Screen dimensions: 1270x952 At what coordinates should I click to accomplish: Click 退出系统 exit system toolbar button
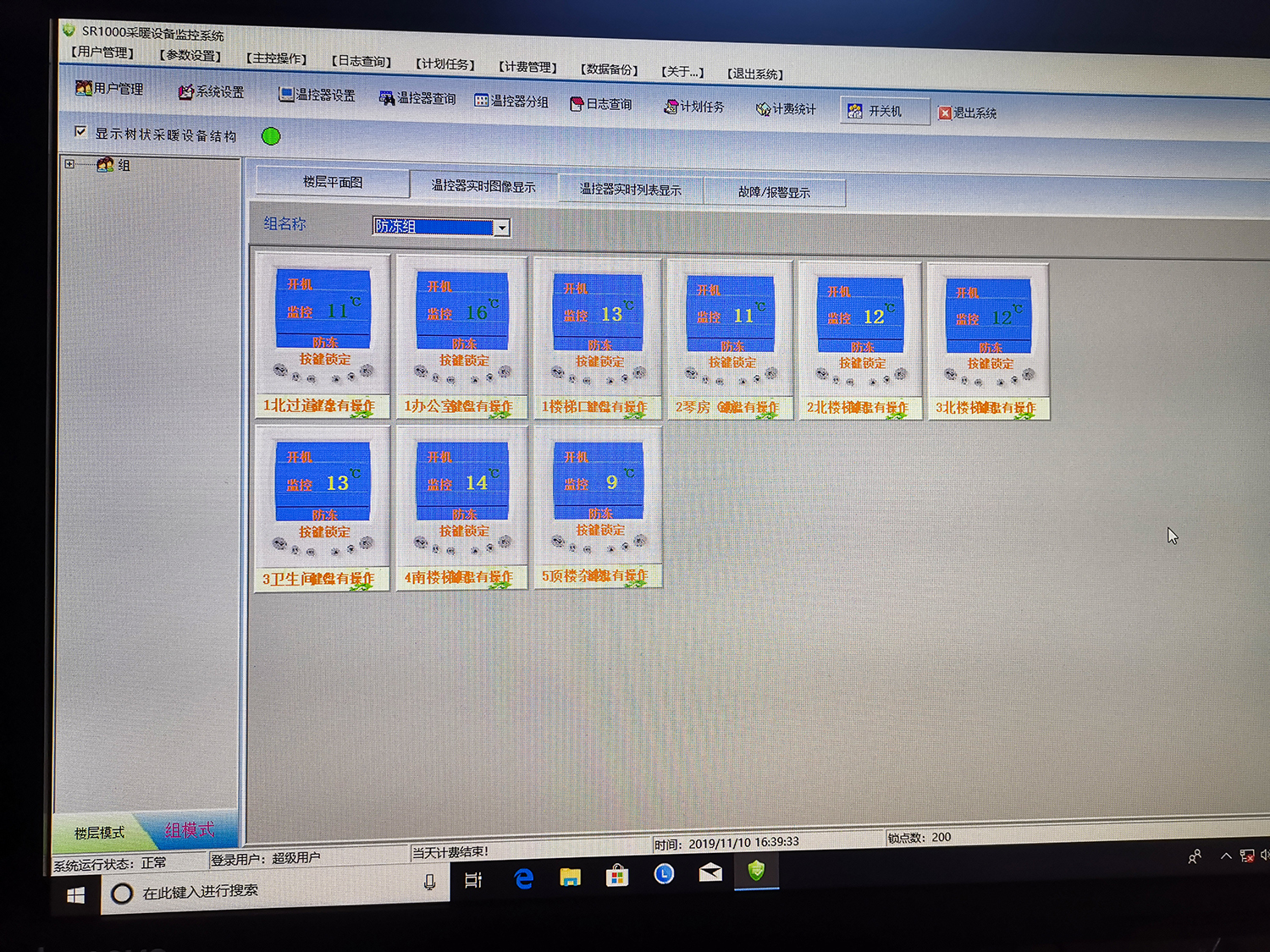945,113
